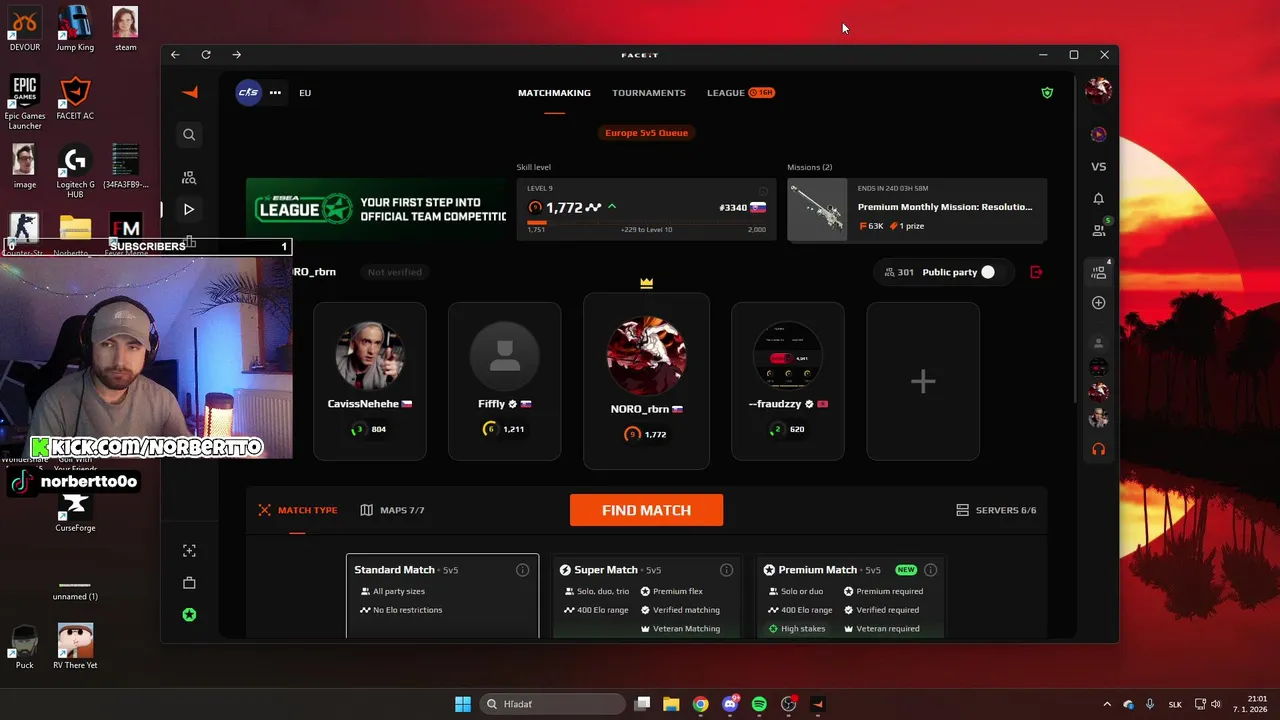Open the shop bag sidebar icon

coord(189,583)
